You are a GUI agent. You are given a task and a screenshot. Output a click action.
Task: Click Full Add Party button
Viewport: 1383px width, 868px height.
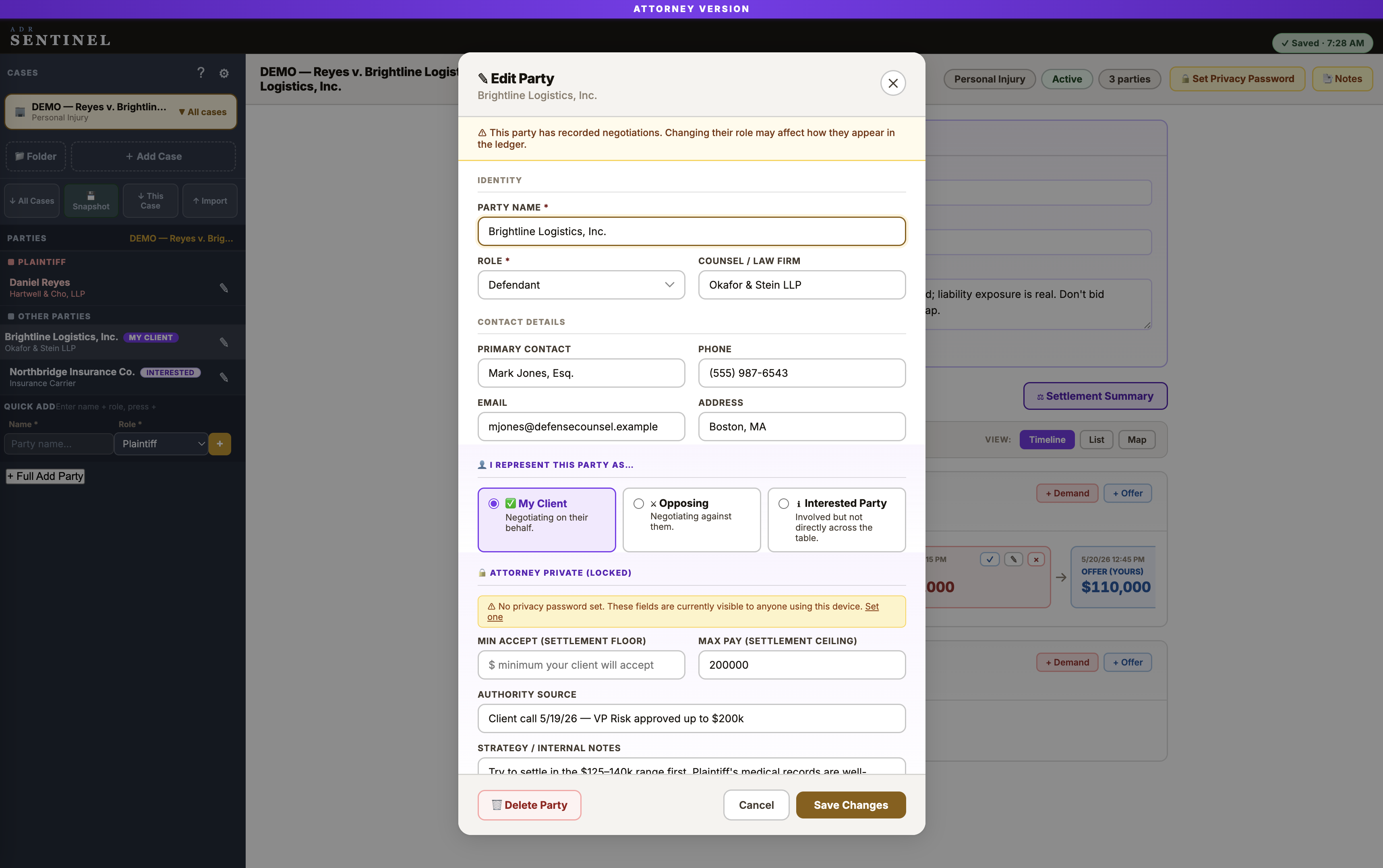[x=46, y=476]
